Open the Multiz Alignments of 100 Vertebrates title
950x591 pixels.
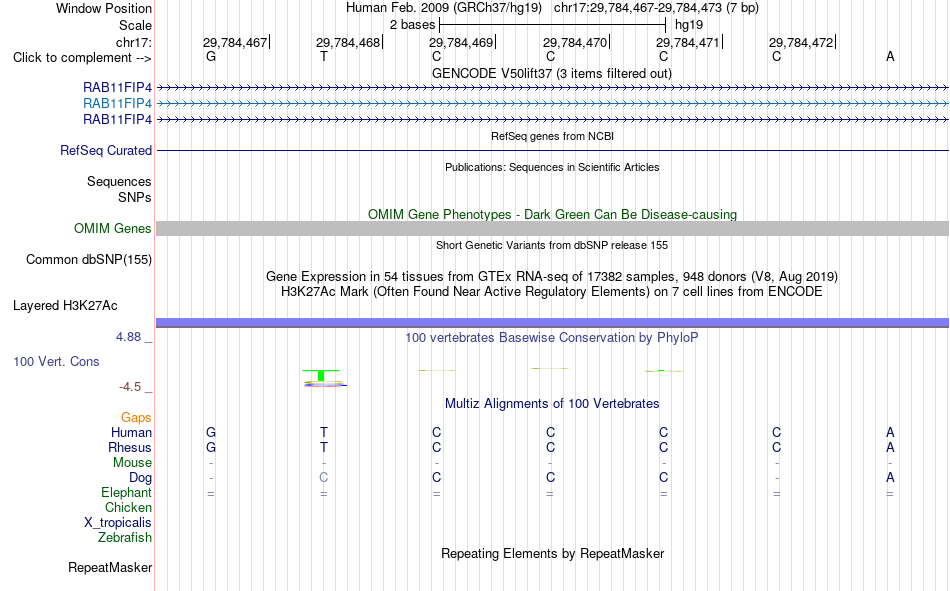pos(552,404)
